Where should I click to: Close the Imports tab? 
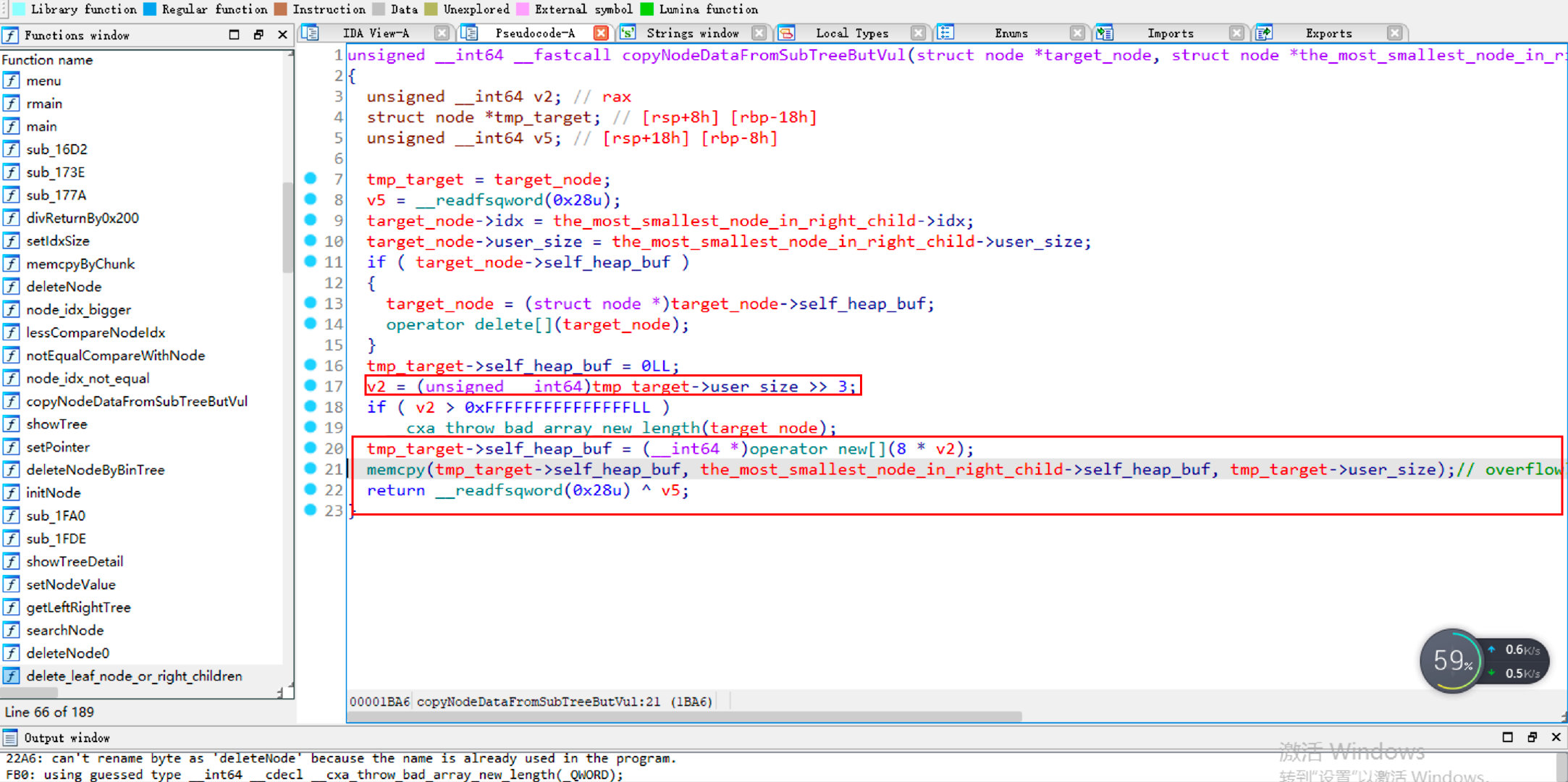tap(1236, 33)
